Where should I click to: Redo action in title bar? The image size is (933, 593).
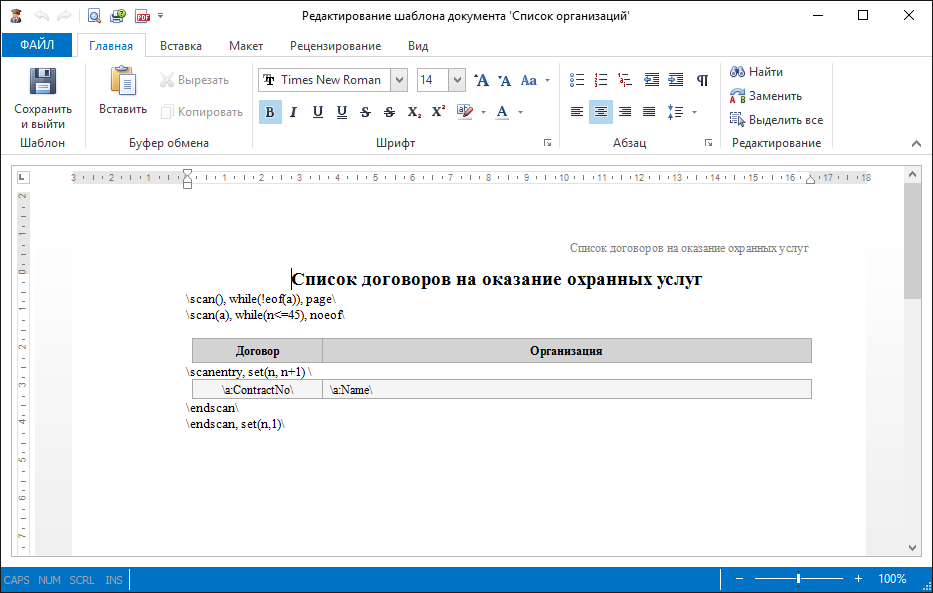tap(64, 16)
